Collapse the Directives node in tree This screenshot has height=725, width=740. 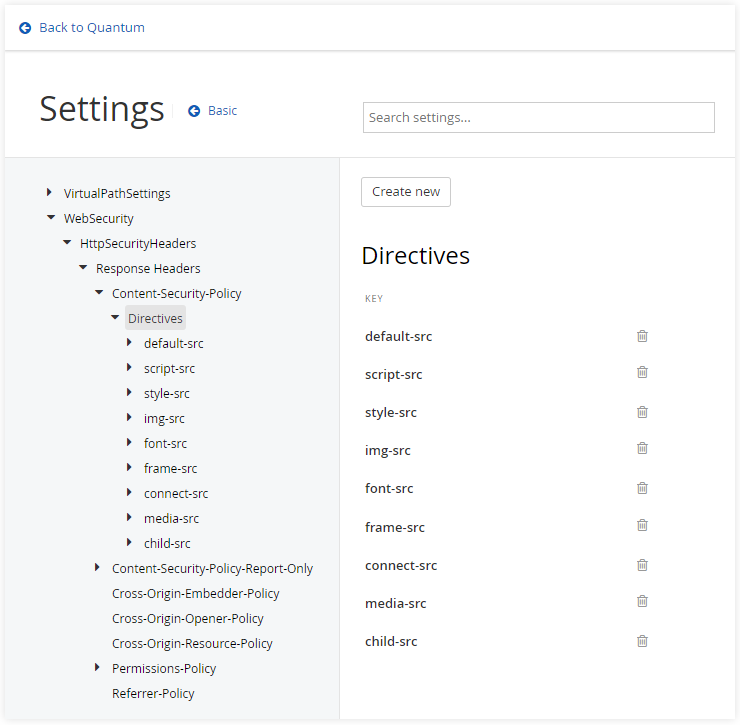(114, 318)
